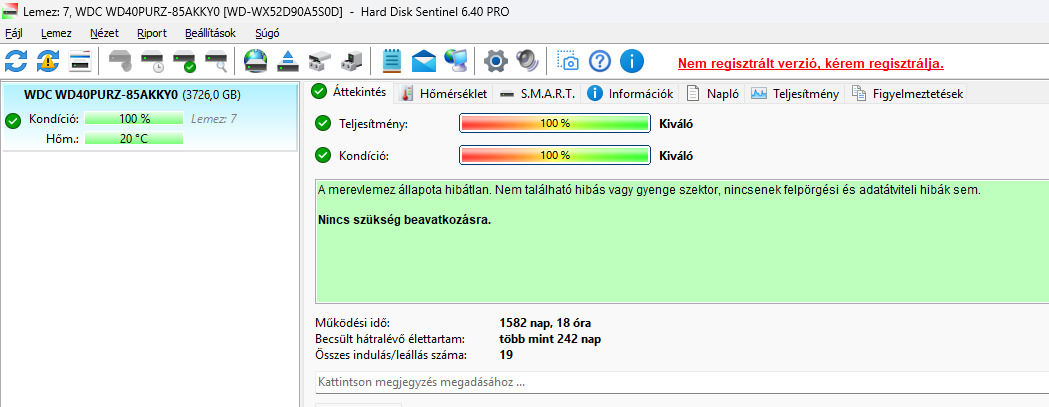The height and width of the screenshot is (407, 1049).
Task: Switch to the Információk tab
Action: point(631,94)
